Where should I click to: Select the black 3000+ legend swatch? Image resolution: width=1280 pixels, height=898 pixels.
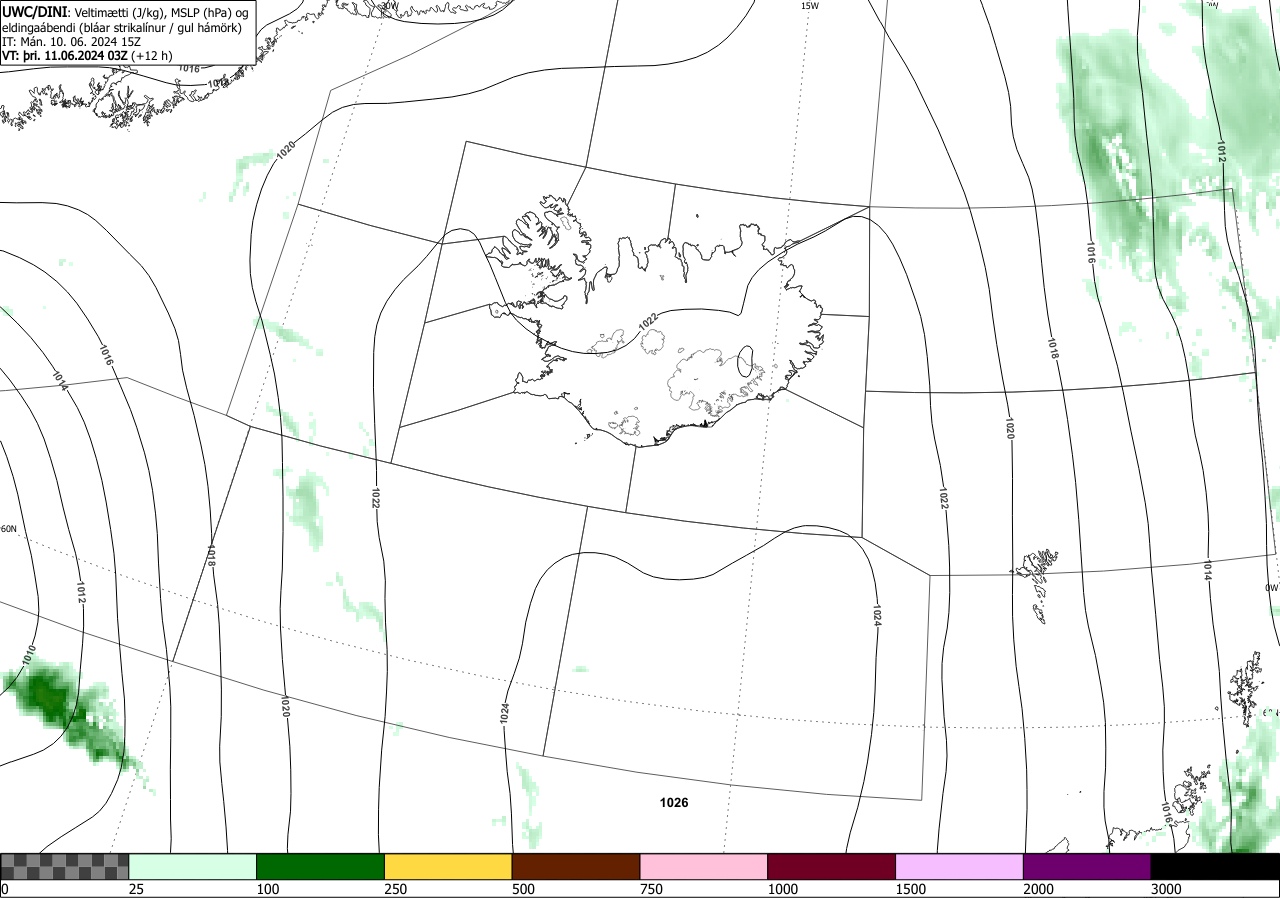pyautogui.click(x=1215, y=866)
